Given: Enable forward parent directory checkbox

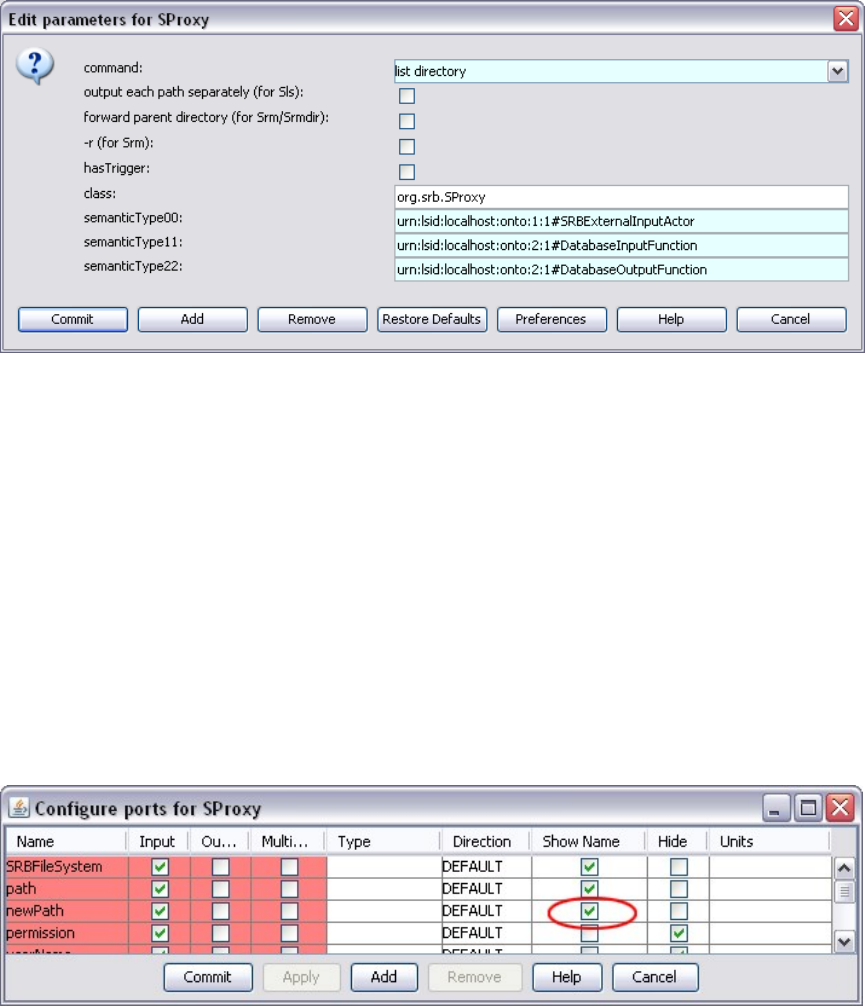Looking at the screenshot, I should pyautogui.click(x=407, y=121).
